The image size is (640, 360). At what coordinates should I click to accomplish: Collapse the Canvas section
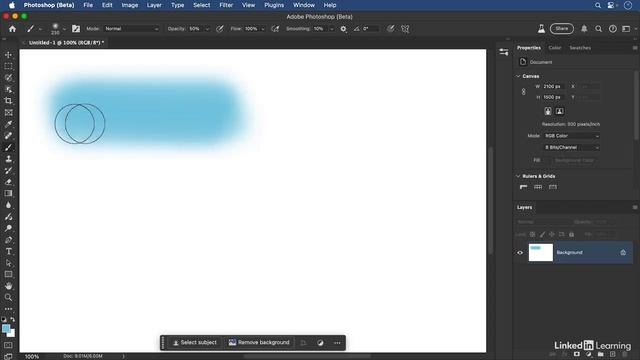[x=518, y=76]
